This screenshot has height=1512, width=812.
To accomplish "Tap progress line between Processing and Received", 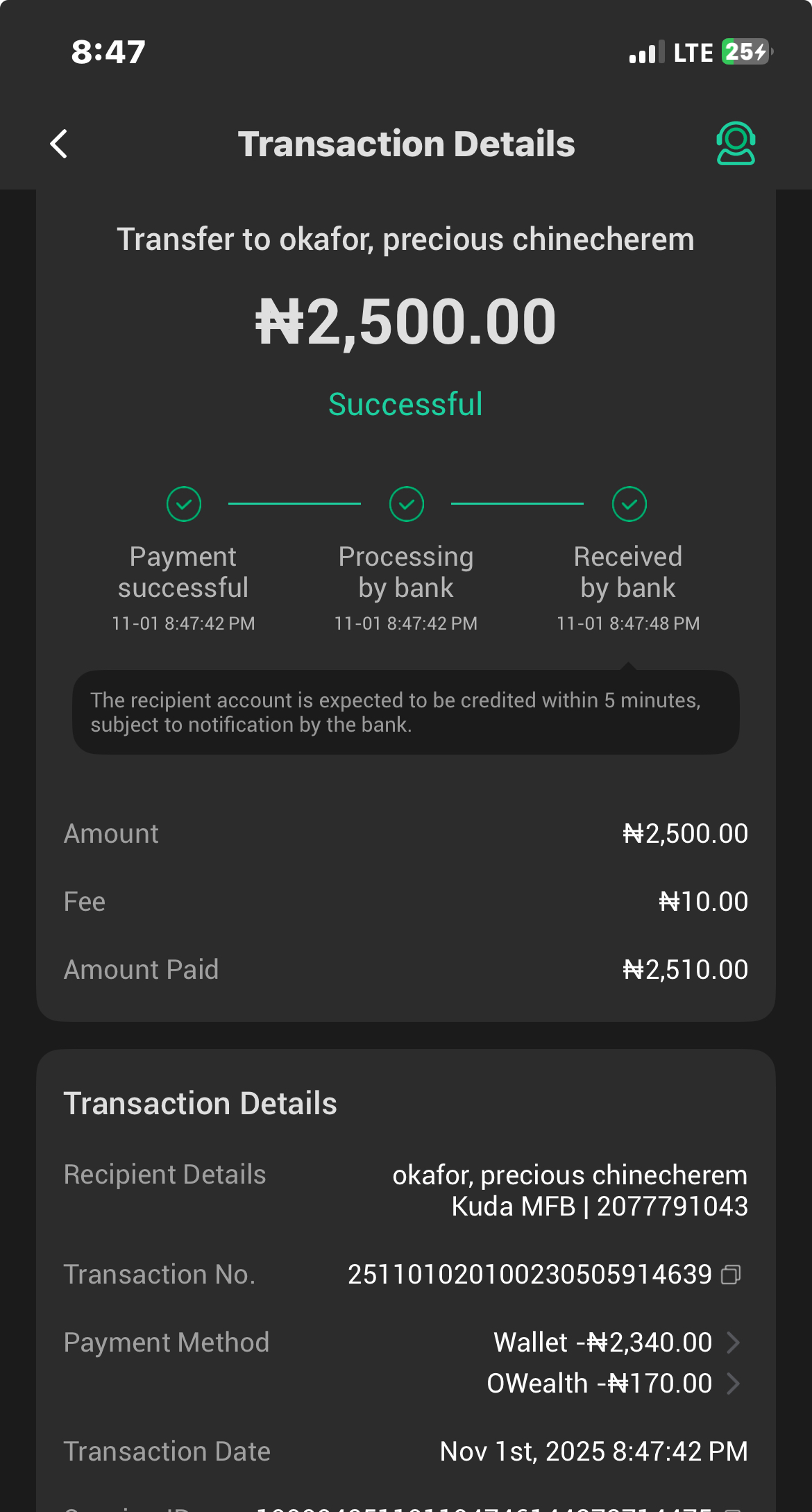I will [x=517, y=503].
